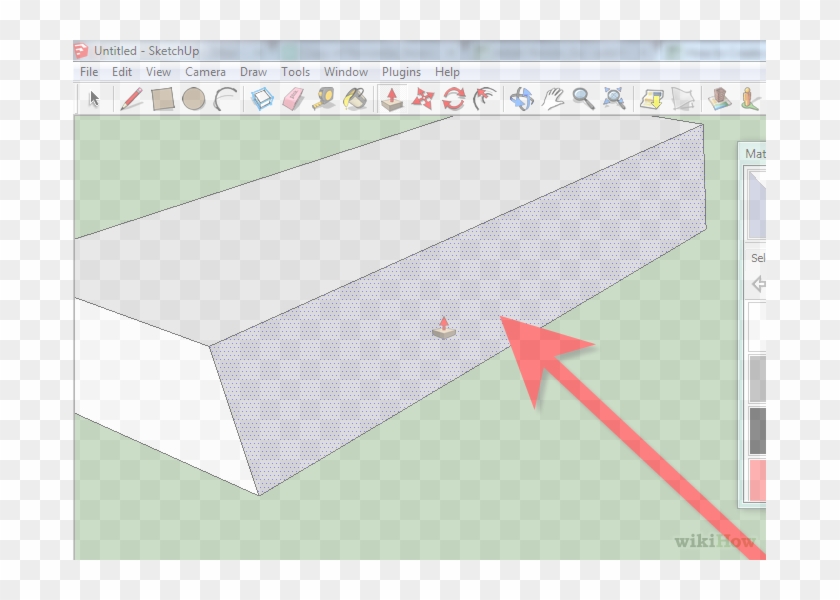This screenshot has width=840, height=600.
Task: Open the Plugins menu
Action: tap(401, 72)
